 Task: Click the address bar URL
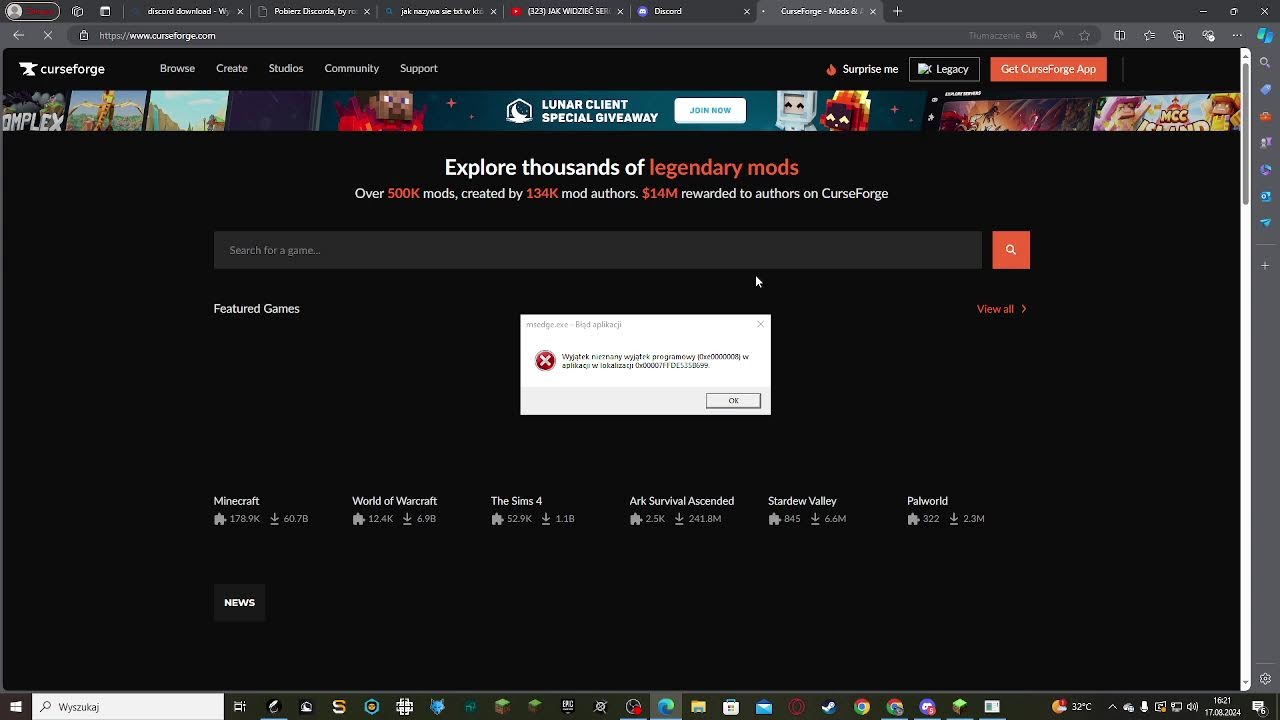(157, 35)
